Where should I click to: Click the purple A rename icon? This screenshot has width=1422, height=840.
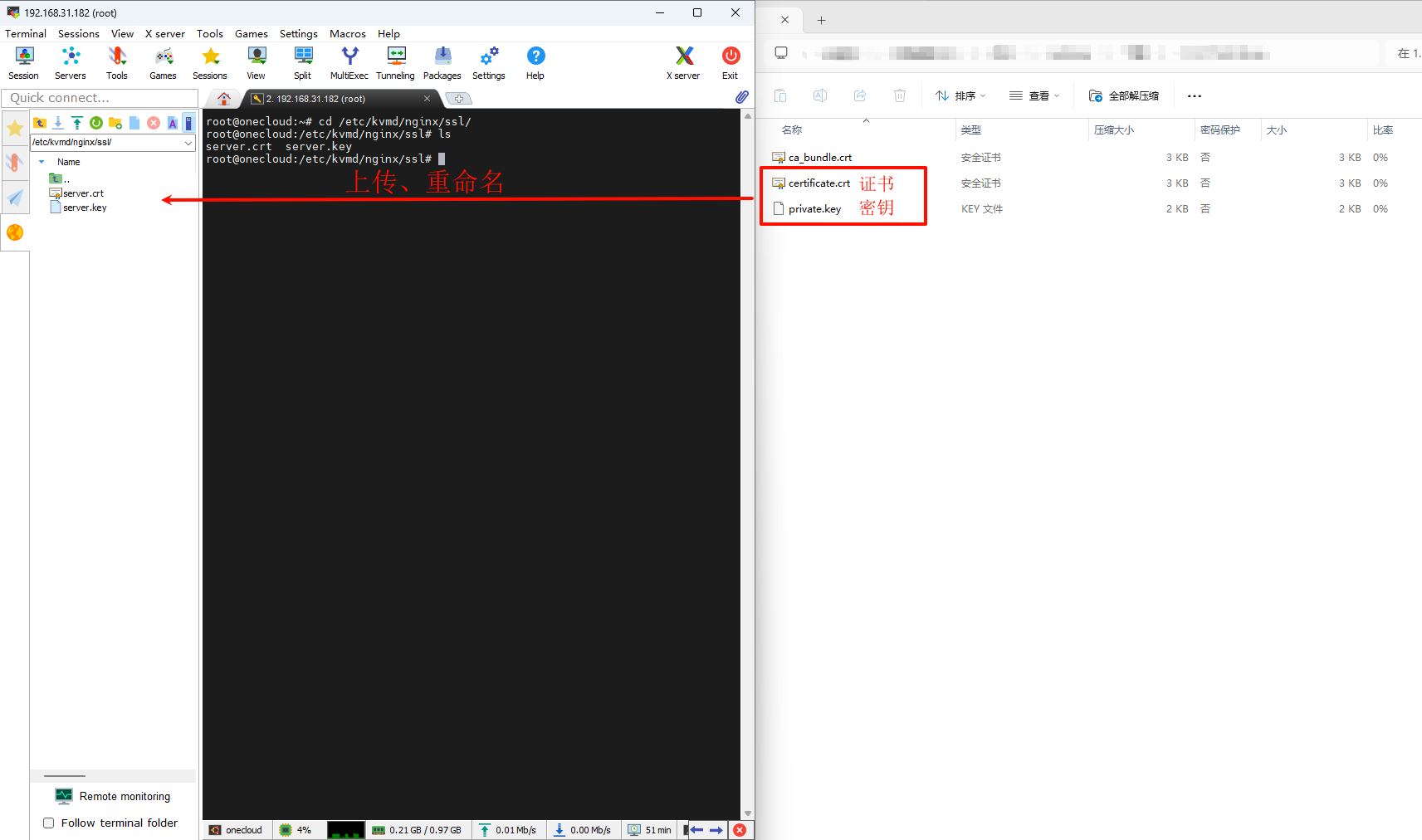coord(173,123)
